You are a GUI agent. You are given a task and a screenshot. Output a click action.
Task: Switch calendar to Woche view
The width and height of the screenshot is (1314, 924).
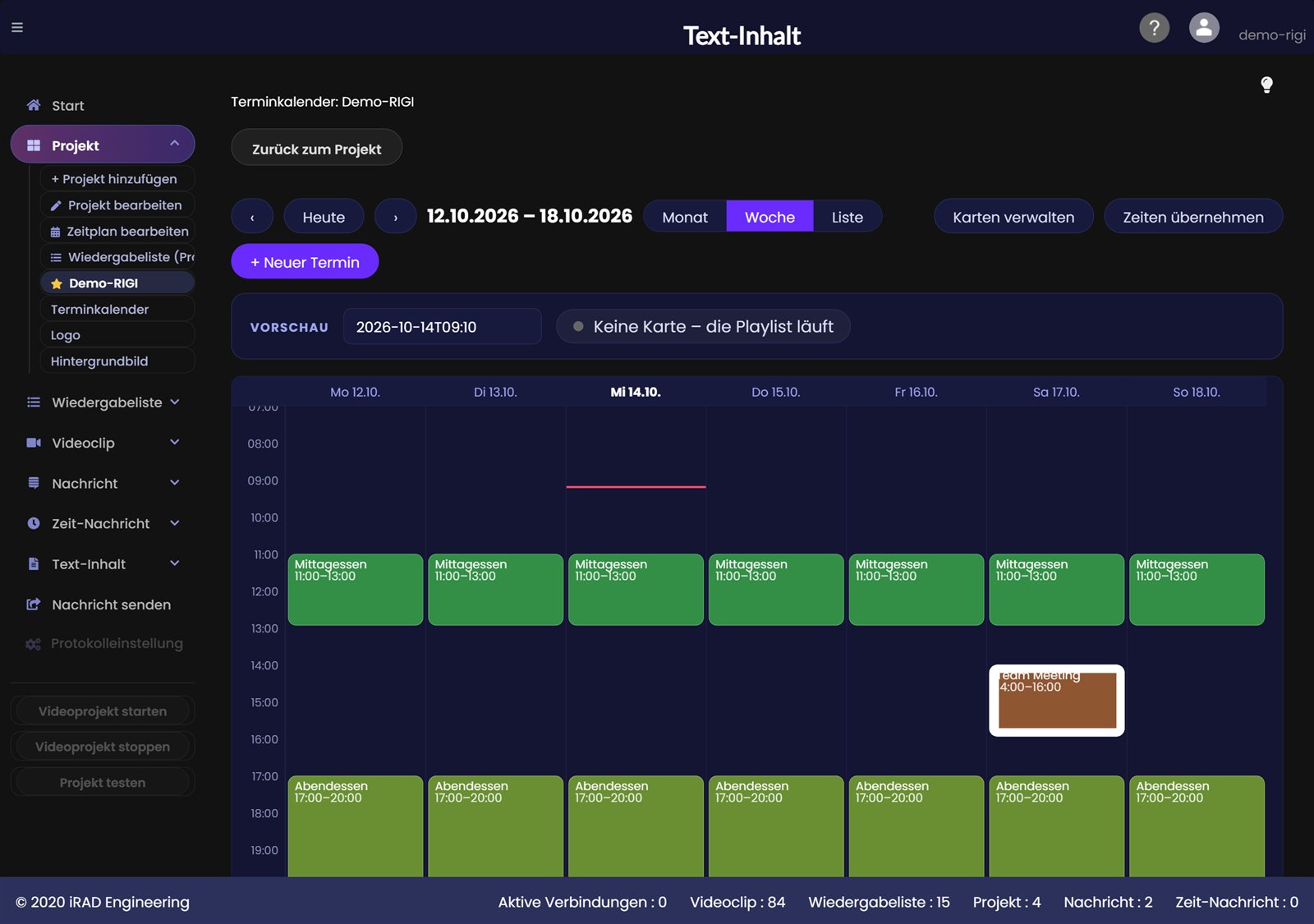[x=770, y=217]
